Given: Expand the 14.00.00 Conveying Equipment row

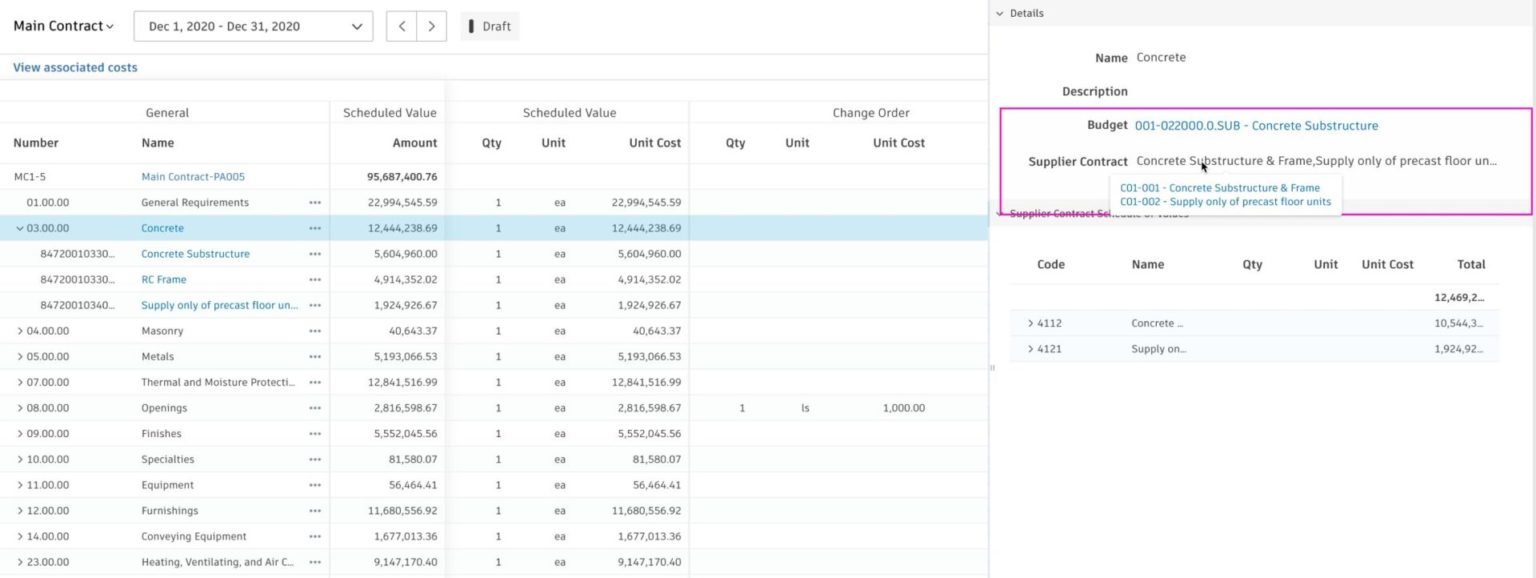Looking at the screenshot, I should coord(20,537).
